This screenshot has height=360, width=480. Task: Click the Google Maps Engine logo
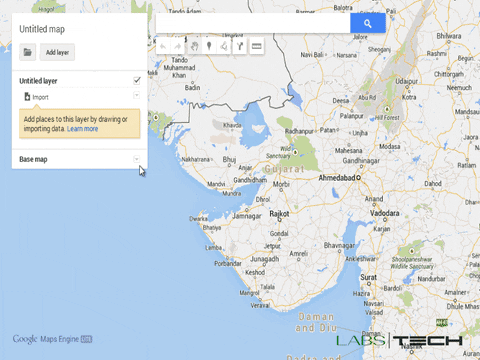[x=52, y=339]
